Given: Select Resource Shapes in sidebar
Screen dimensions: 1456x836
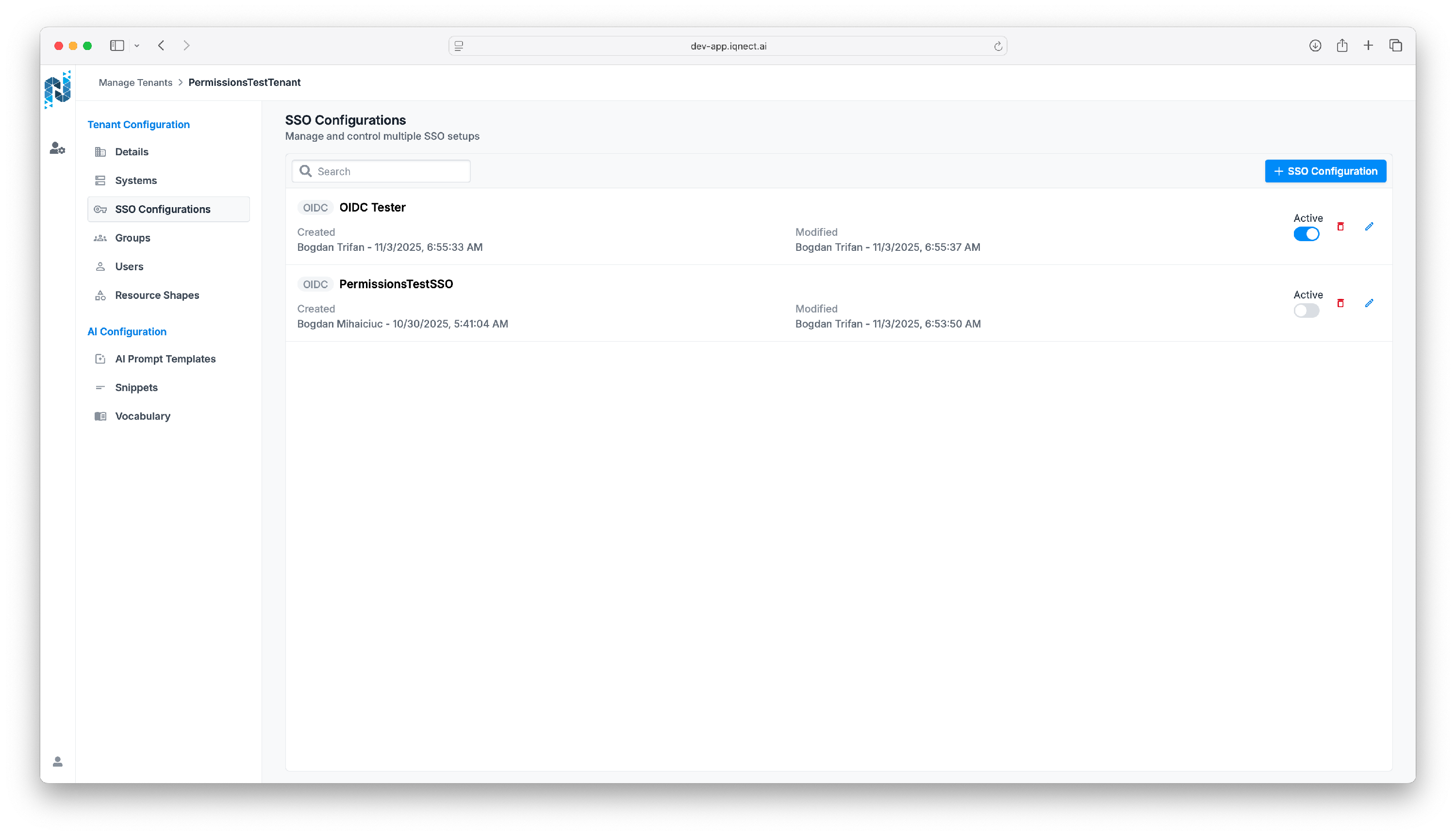Looking at the screenshot, I should click(157, 295).
